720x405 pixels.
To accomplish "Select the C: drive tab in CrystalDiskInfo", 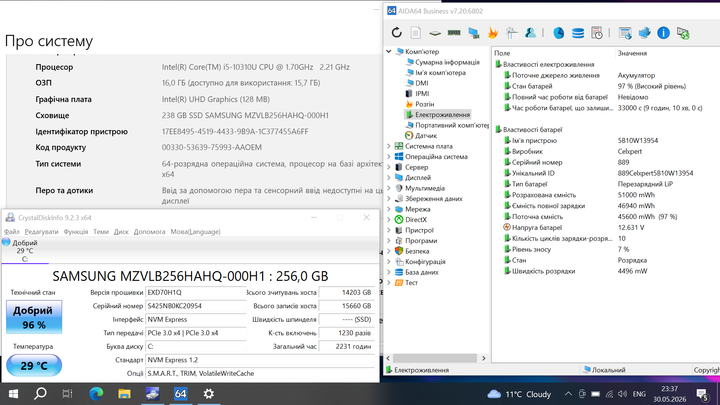I will (x=25, y=251).
